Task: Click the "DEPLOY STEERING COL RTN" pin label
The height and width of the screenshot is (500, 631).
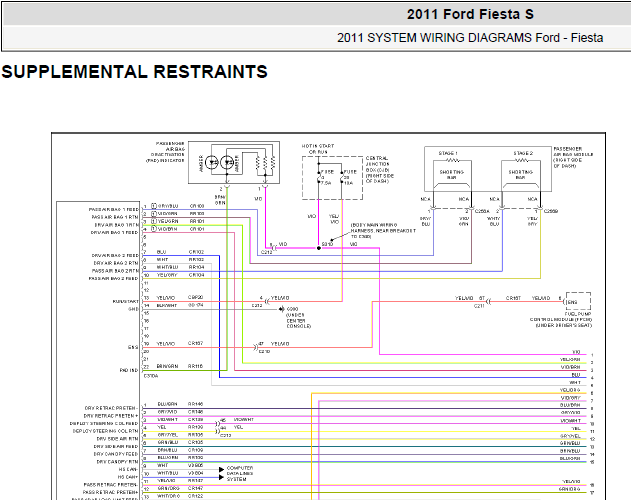Action: coord(105,431)
